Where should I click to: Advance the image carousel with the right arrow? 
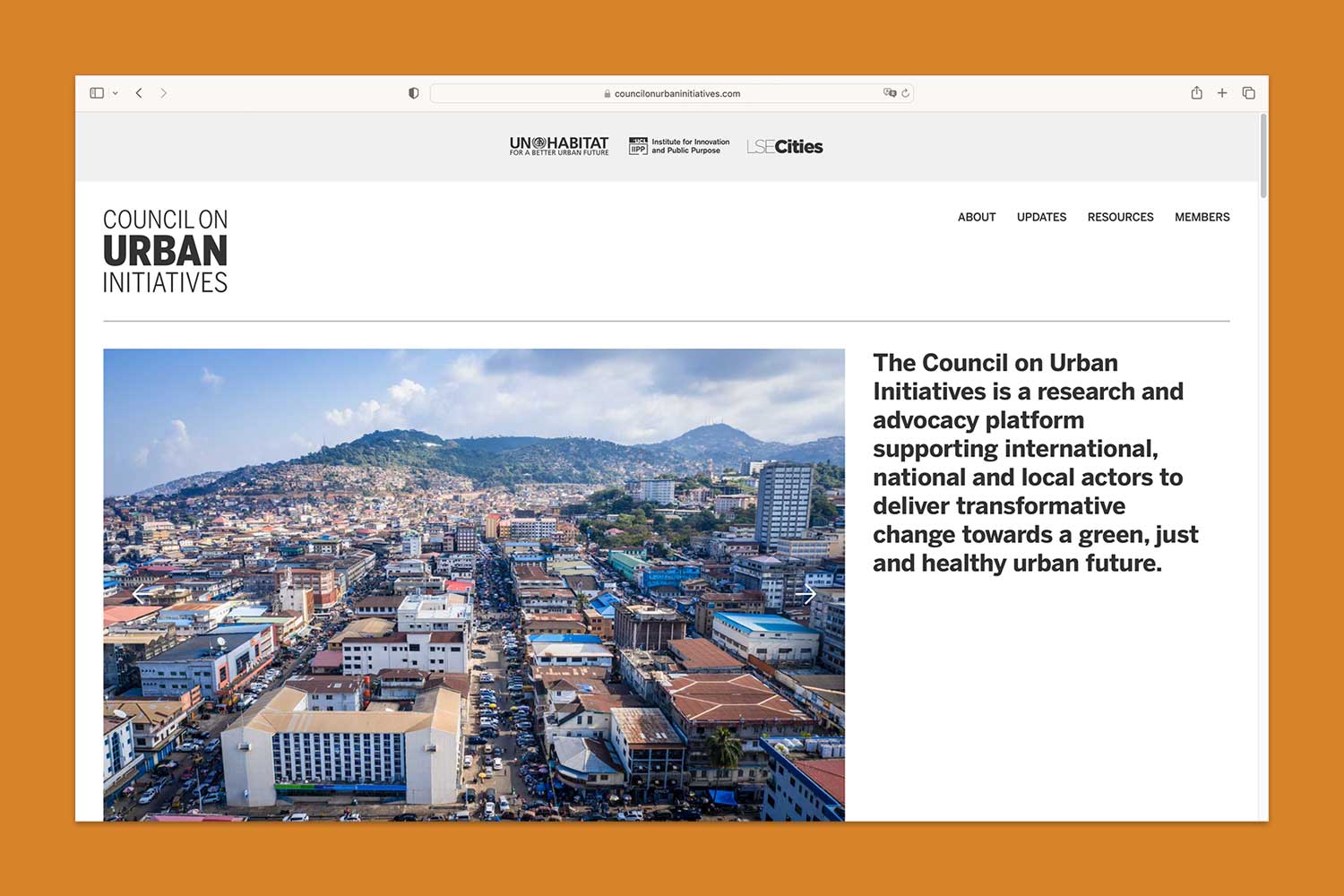pos(806,594)
